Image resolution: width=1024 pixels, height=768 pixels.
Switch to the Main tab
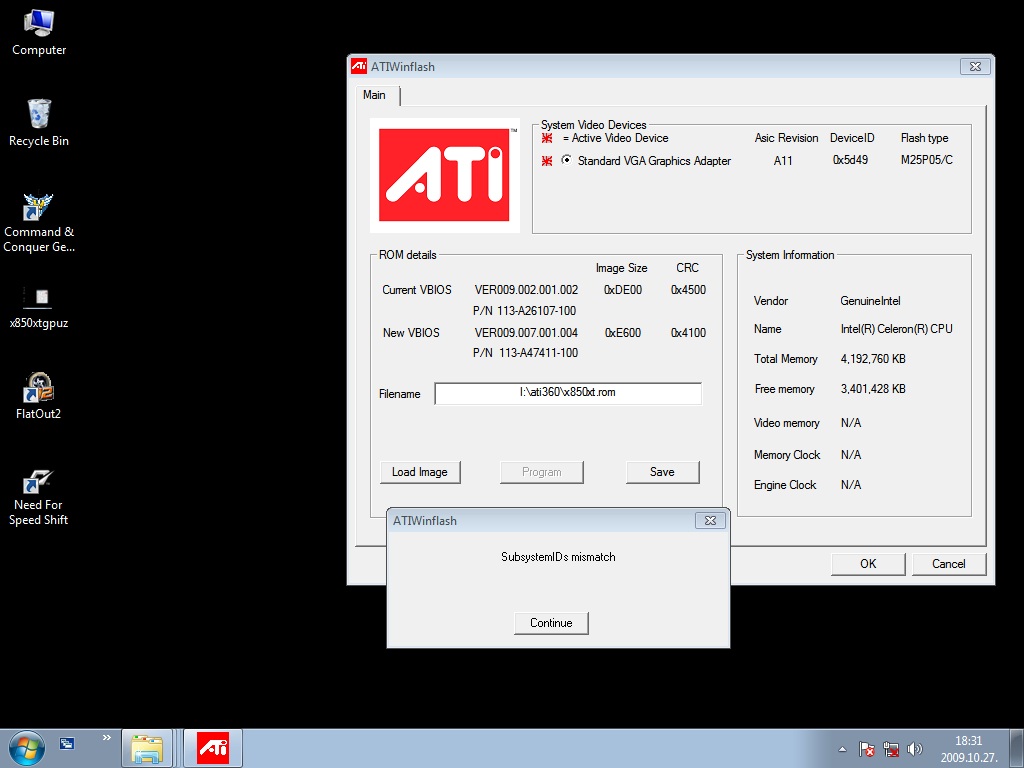(375, 95)
